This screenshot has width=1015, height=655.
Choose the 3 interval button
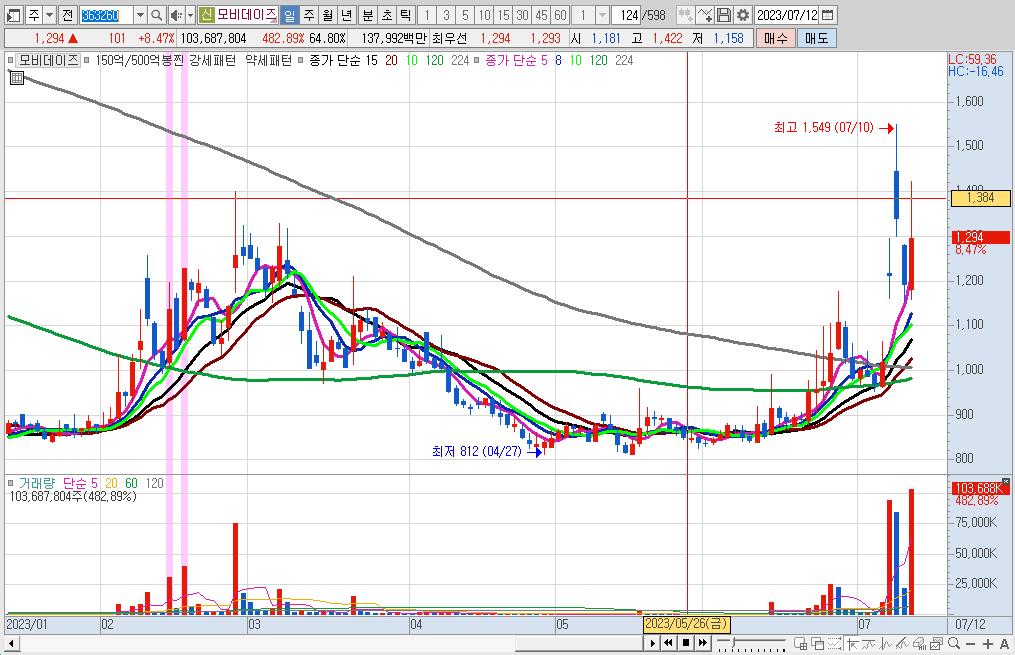click(446, 15)
